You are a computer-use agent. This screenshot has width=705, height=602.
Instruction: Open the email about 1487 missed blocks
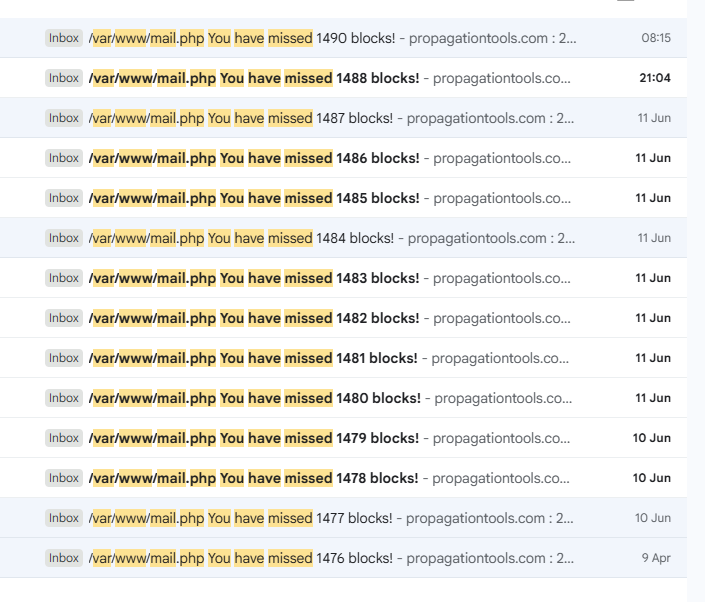click(x=343, y=118)
